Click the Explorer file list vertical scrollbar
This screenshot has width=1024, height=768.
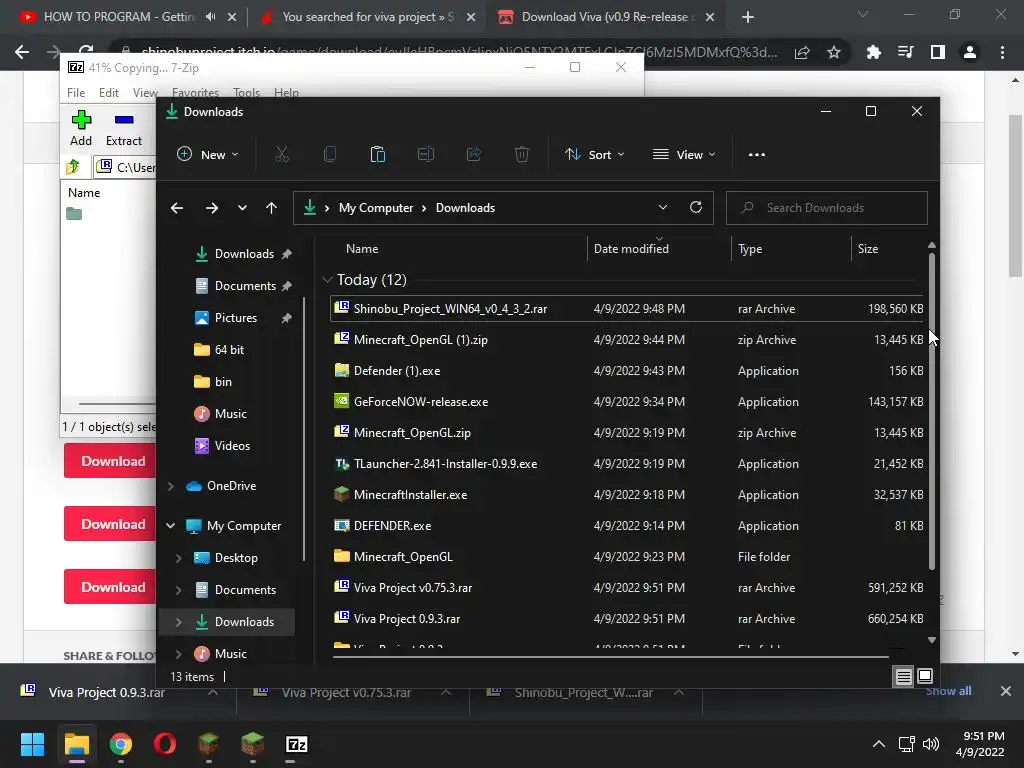932,411
